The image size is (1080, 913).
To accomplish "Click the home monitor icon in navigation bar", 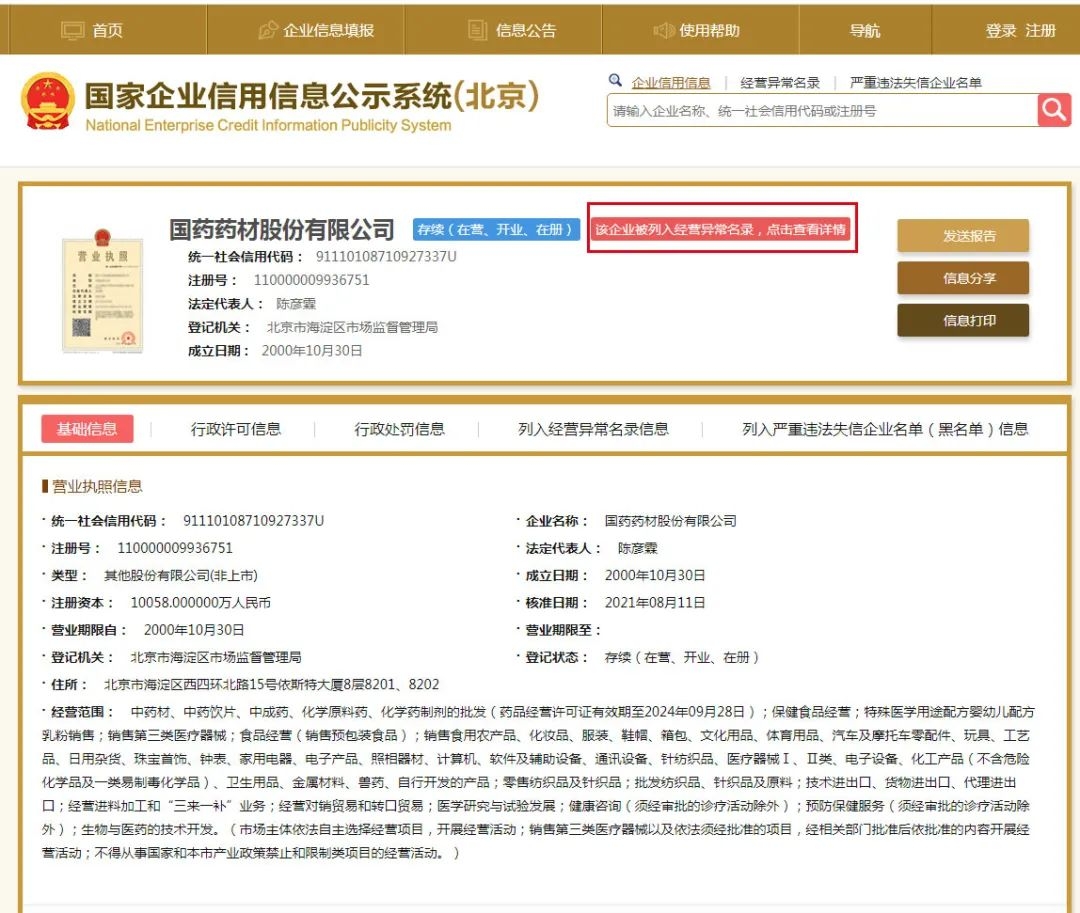I will (72, 30).
